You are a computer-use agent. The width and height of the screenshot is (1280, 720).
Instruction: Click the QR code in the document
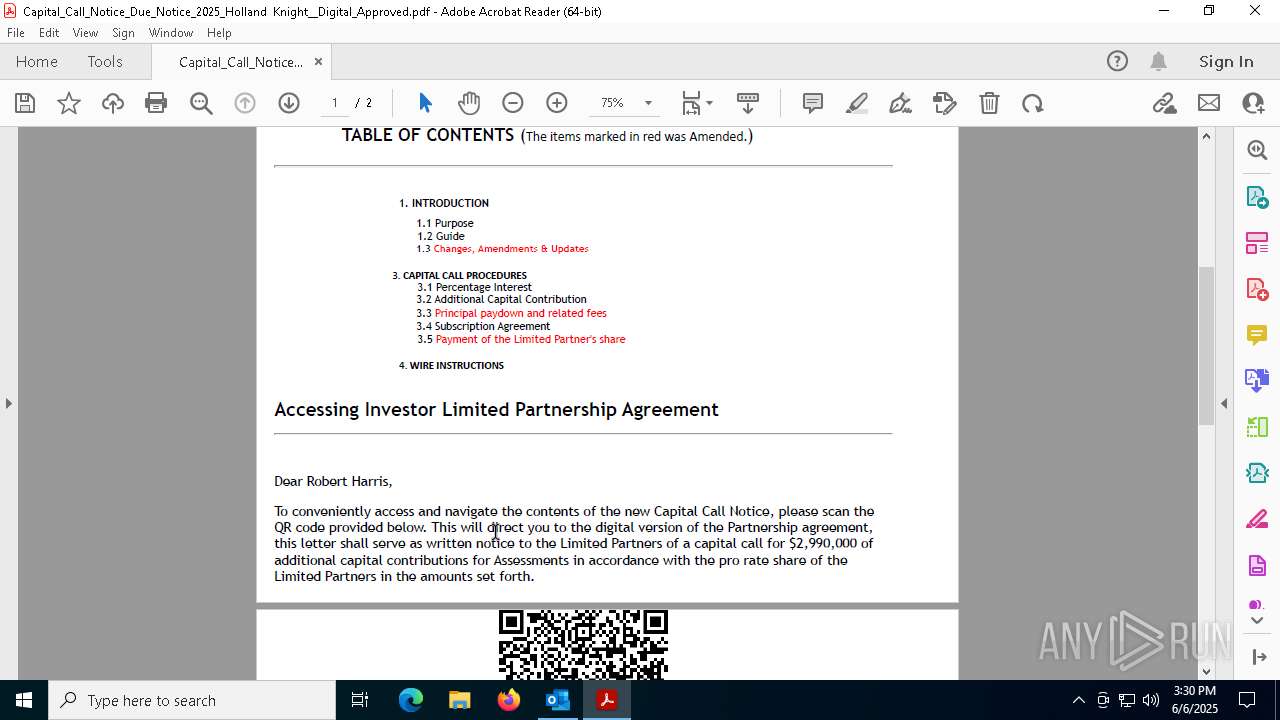tap(583, 644)
